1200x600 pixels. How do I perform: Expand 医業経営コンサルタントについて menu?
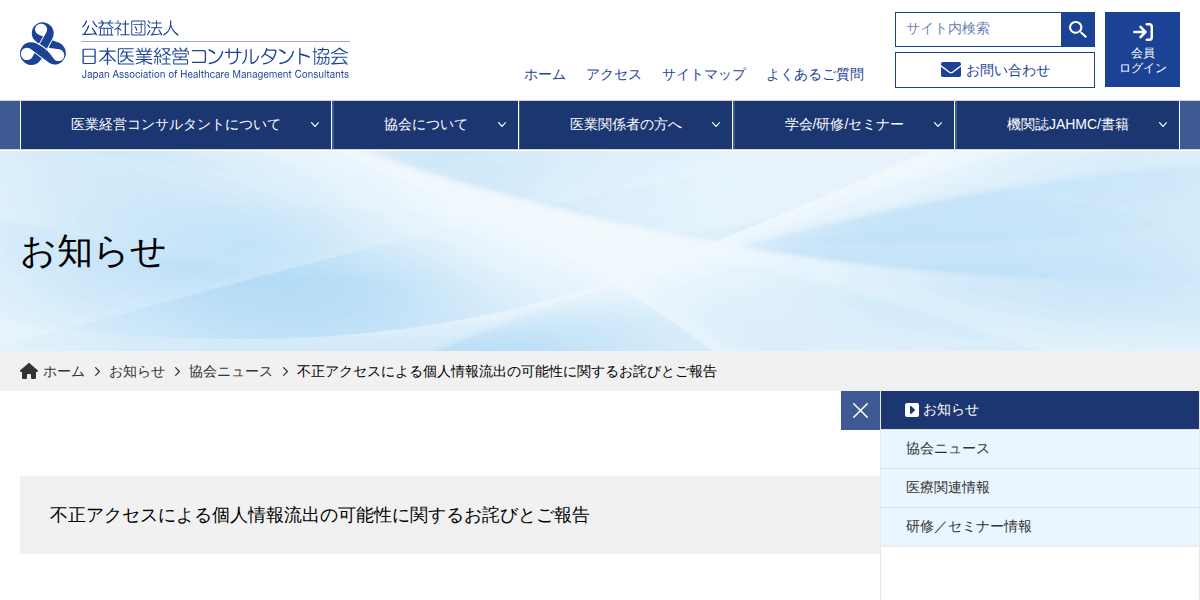tap(176, 125)
